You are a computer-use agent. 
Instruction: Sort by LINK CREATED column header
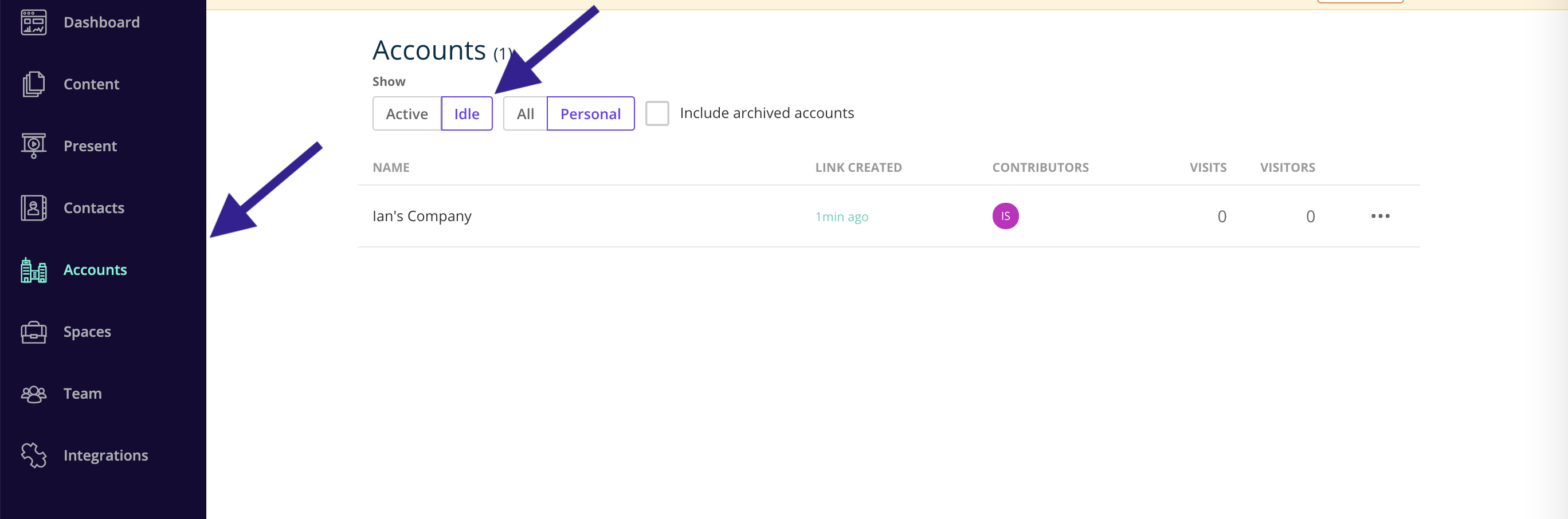859,167
